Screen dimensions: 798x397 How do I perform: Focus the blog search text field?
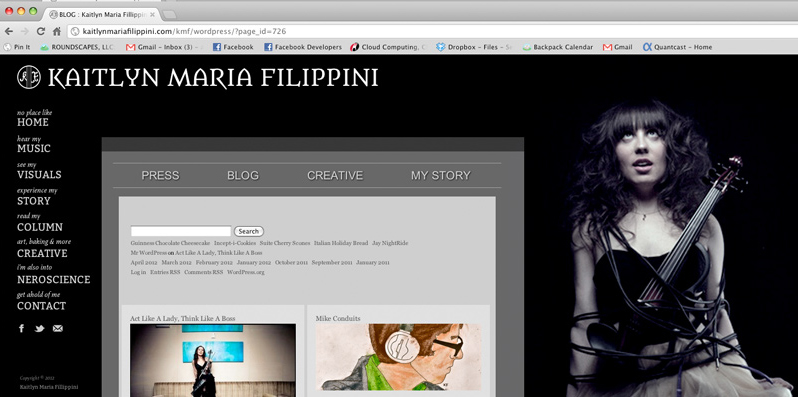click(x=181, y=231)
